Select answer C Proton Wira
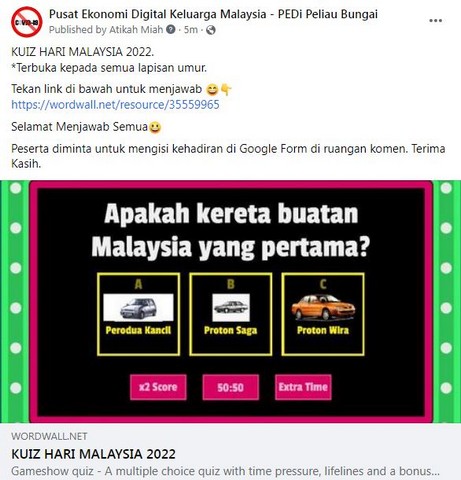The width and height of the screenshot is (461, 480). pyautogui.click(x=323, y=314)
